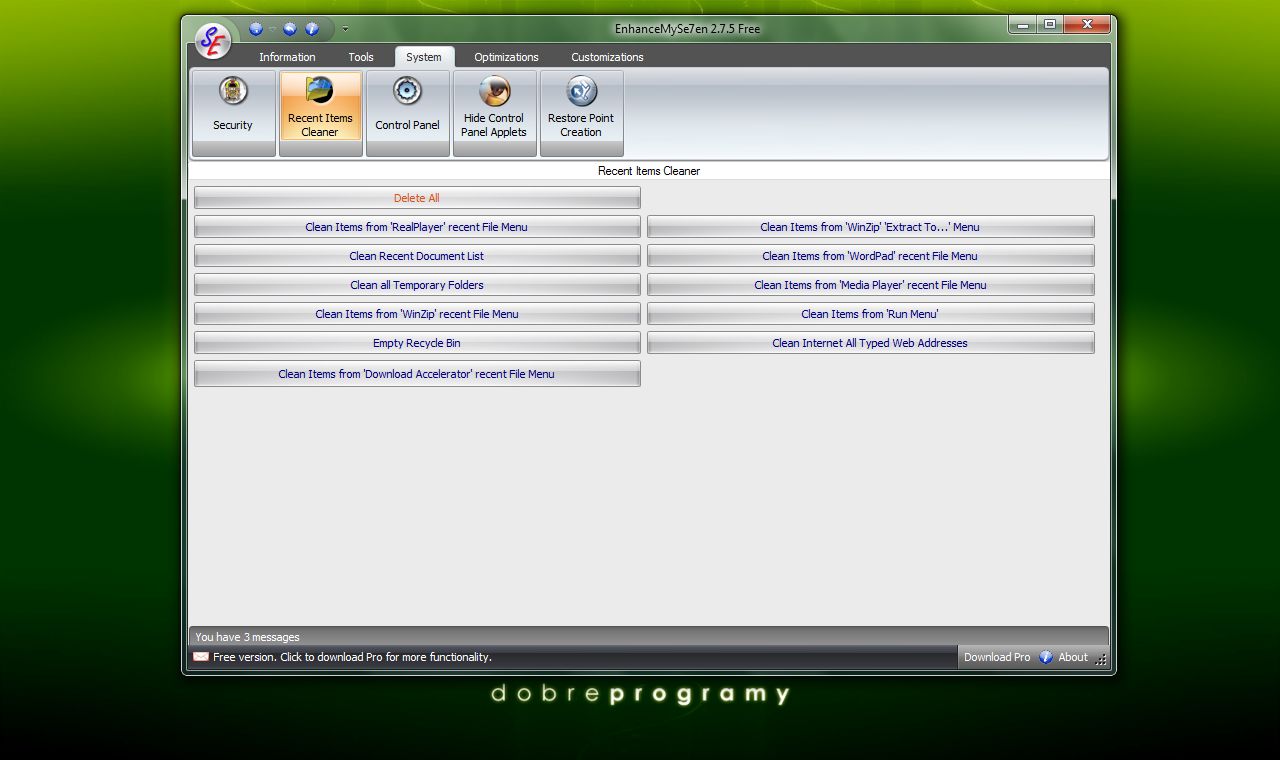Click Empty Recycle Bin button
Image resolution: width=1280 pixels, height=760 pixels.
[x=417, y=343]
